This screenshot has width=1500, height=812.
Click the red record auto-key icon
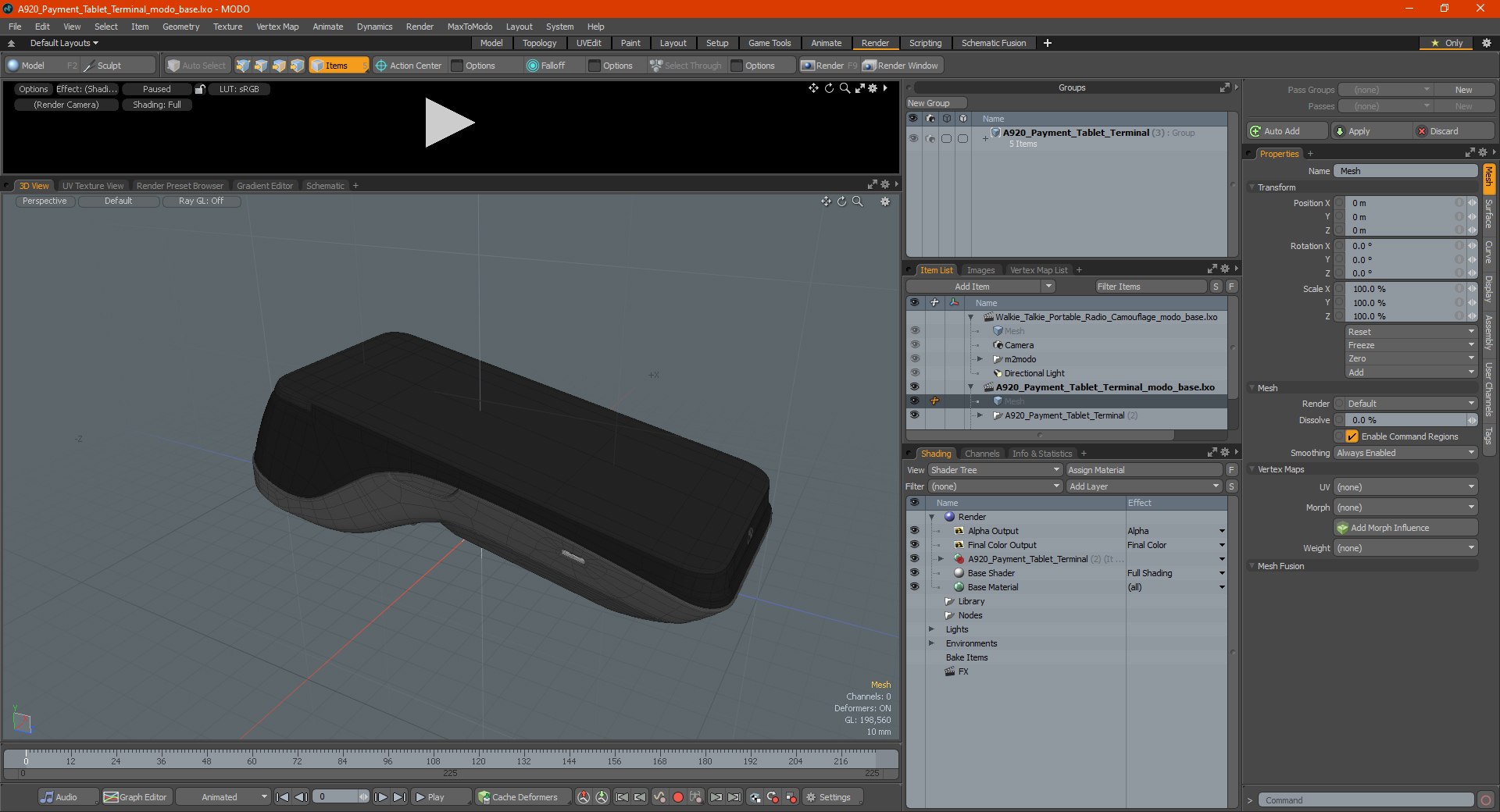[678, 797]
